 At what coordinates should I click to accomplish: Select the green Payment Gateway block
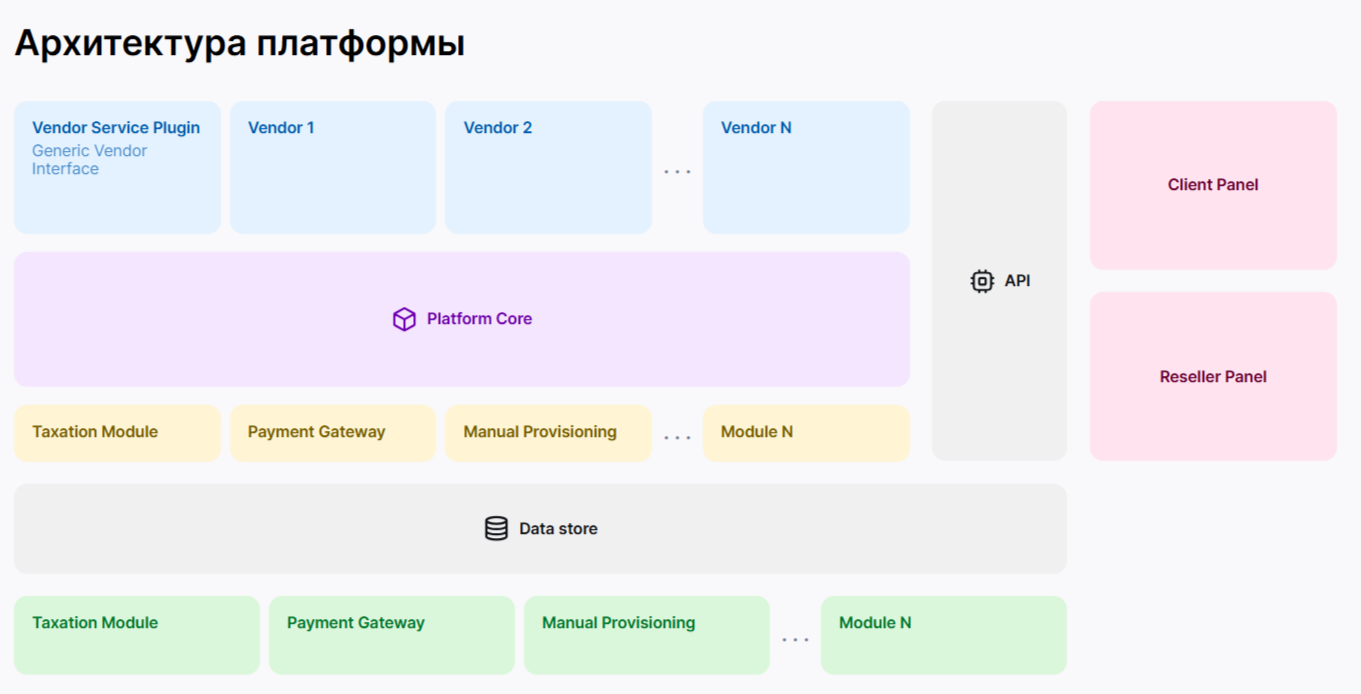coord(391,635)
